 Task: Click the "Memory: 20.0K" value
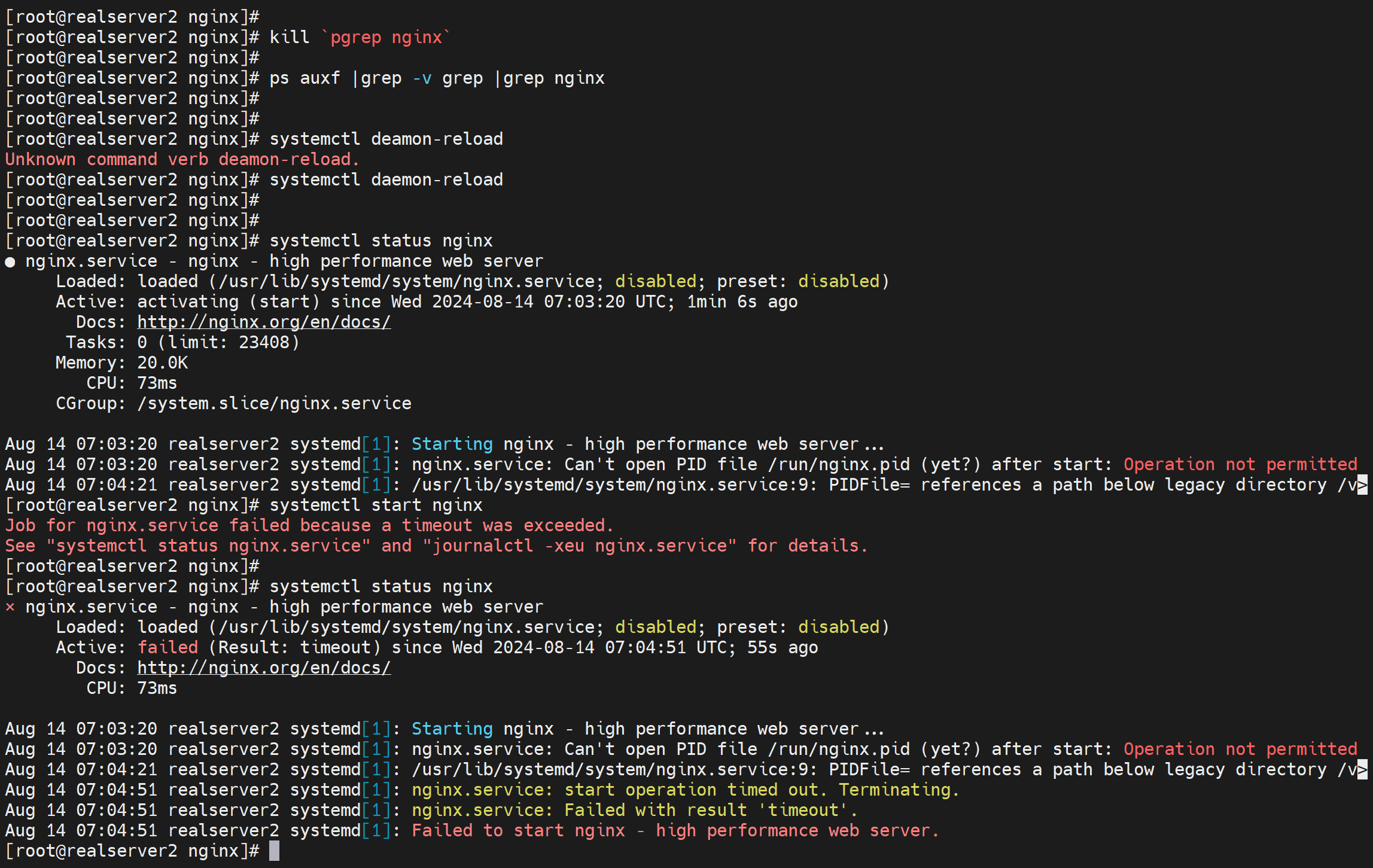pyautogui.click(x=162, y=363)
